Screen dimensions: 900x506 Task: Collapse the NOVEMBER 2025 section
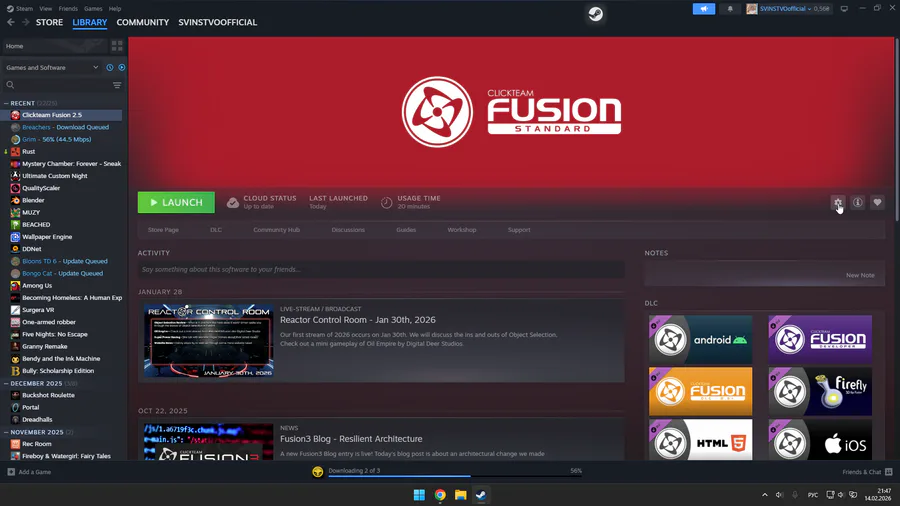(x=6, y=432)
